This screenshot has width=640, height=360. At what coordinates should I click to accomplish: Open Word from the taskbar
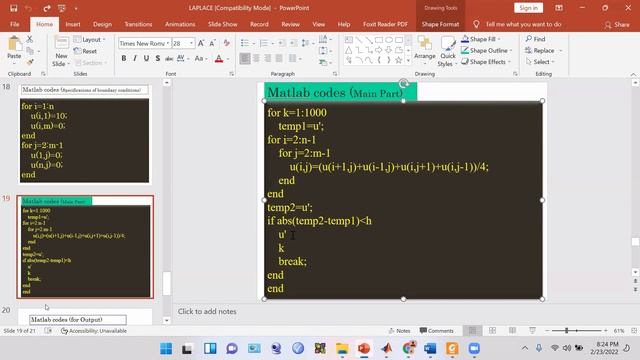(430, 349)
